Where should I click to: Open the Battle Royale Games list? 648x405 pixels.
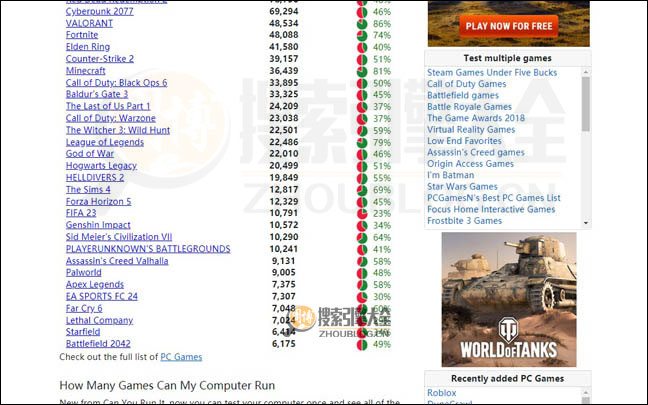pyautogui.click(x=469, y=107)
